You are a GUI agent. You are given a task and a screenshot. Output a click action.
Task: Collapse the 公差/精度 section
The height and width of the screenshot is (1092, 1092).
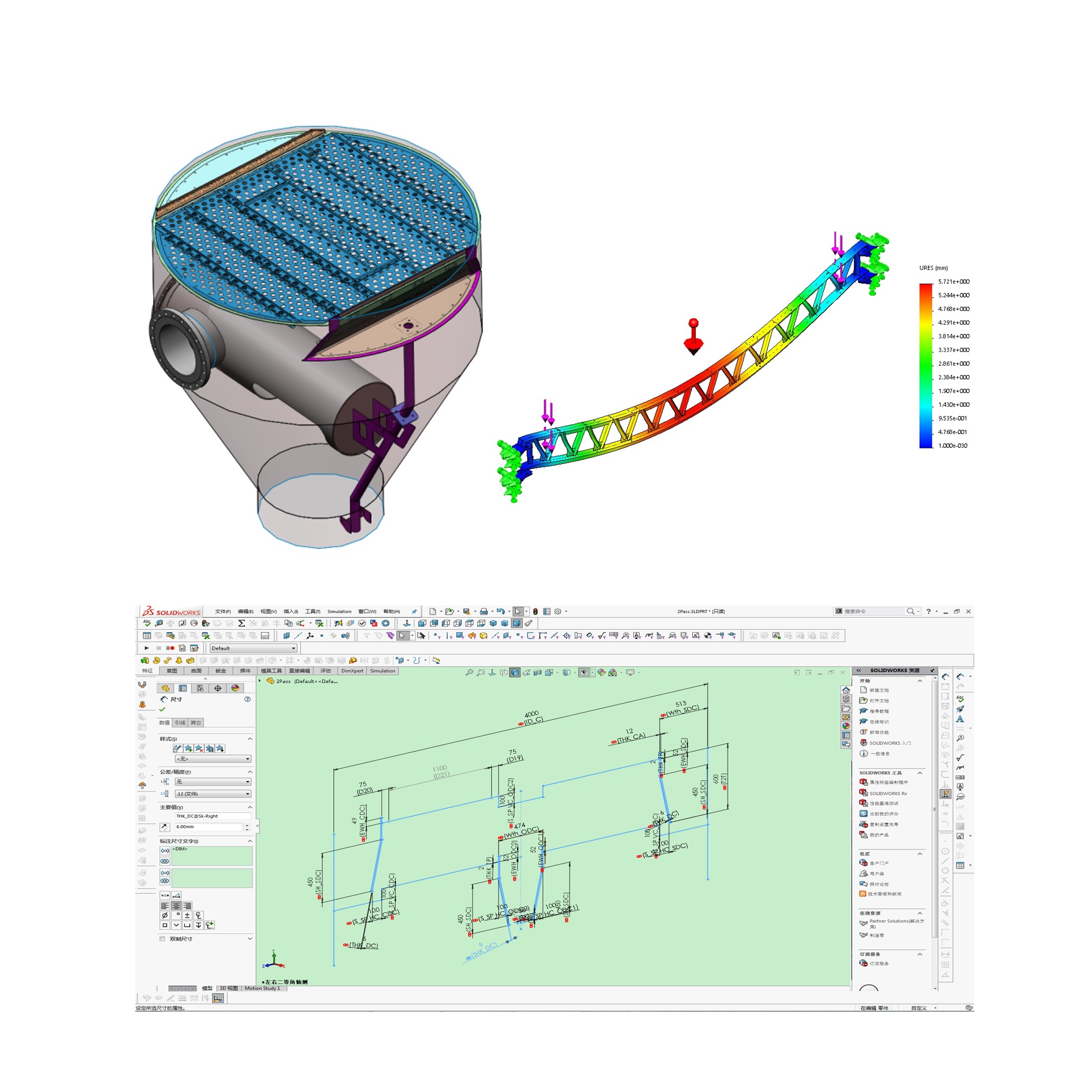250,772
